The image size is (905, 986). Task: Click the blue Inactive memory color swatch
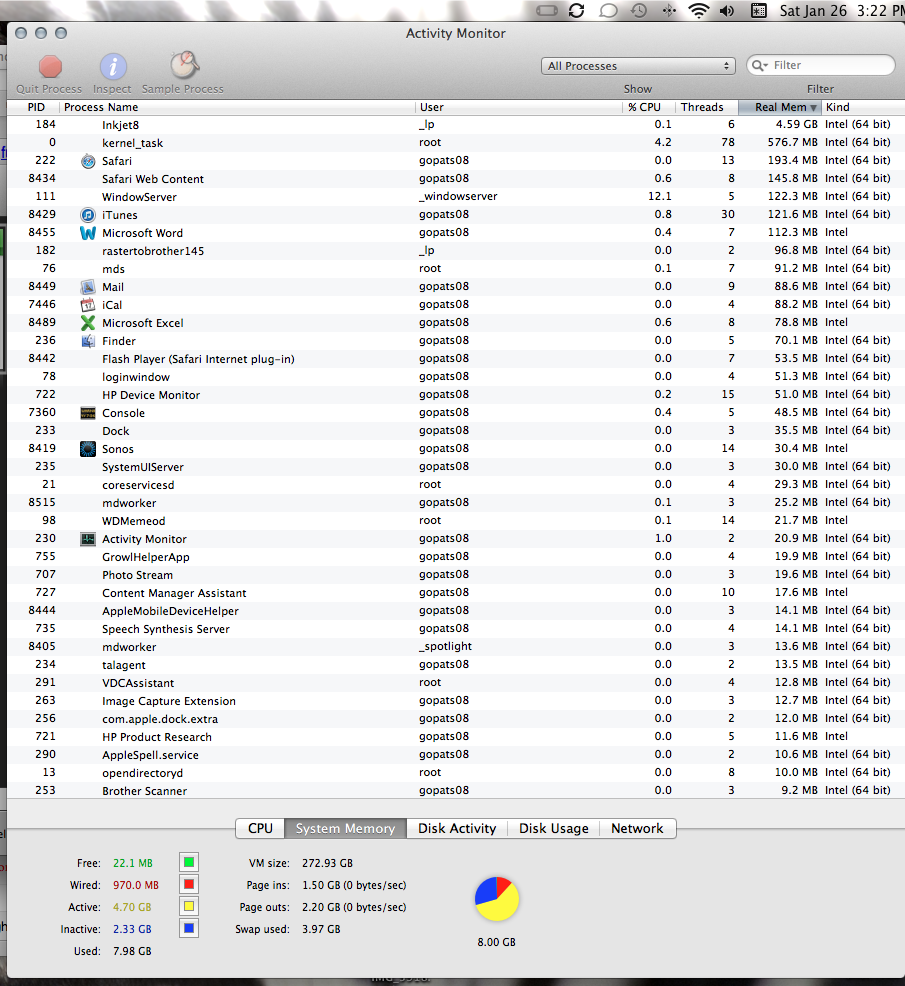(x=189, y=928)
